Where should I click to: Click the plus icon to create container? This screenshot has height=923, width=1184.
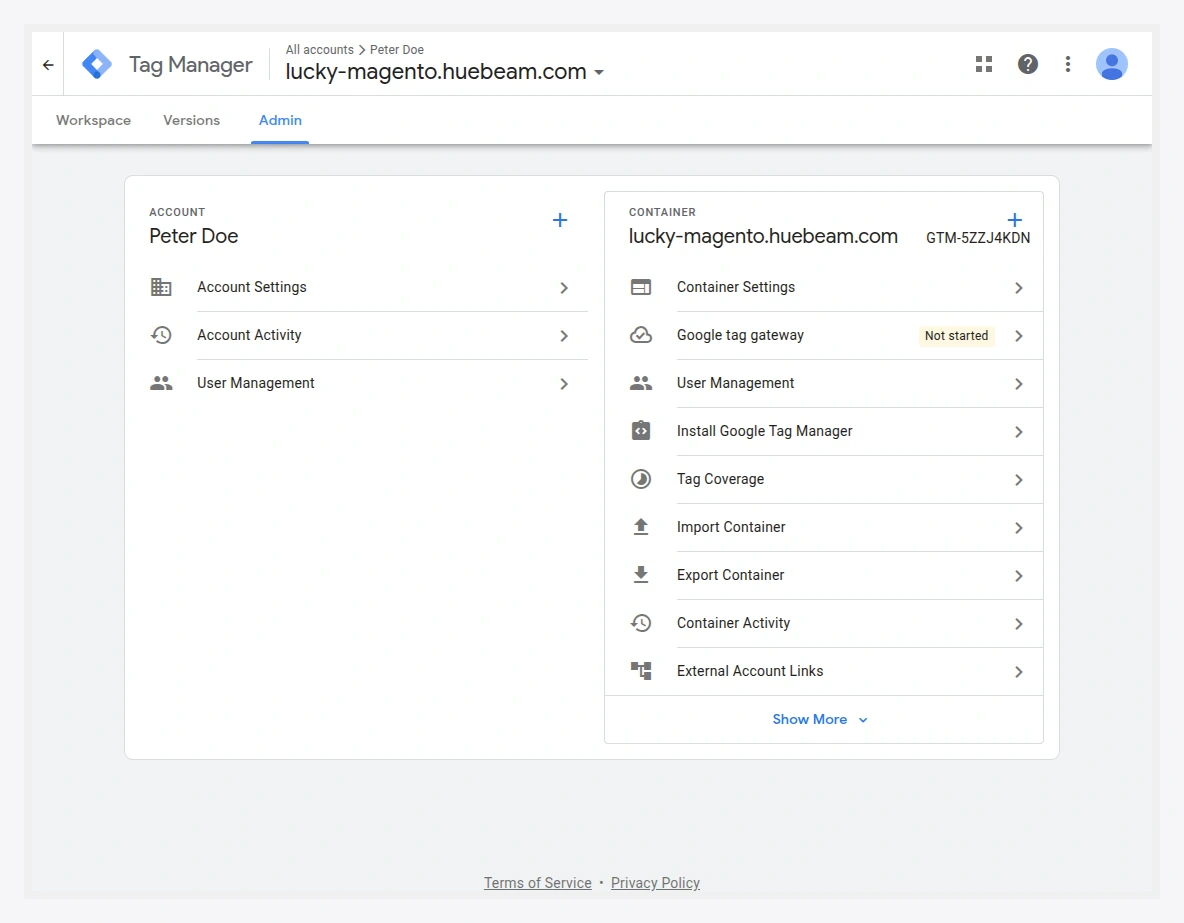pyautogui.click(x=1015, y=220)
